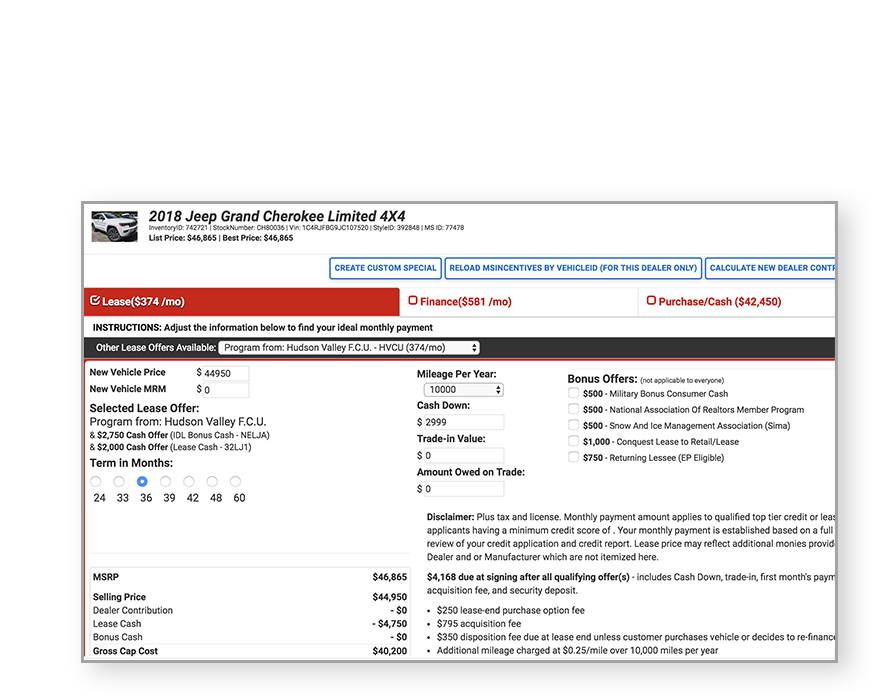
Task: Click 'Bonus Cash' row label
Action: point(118,637)
